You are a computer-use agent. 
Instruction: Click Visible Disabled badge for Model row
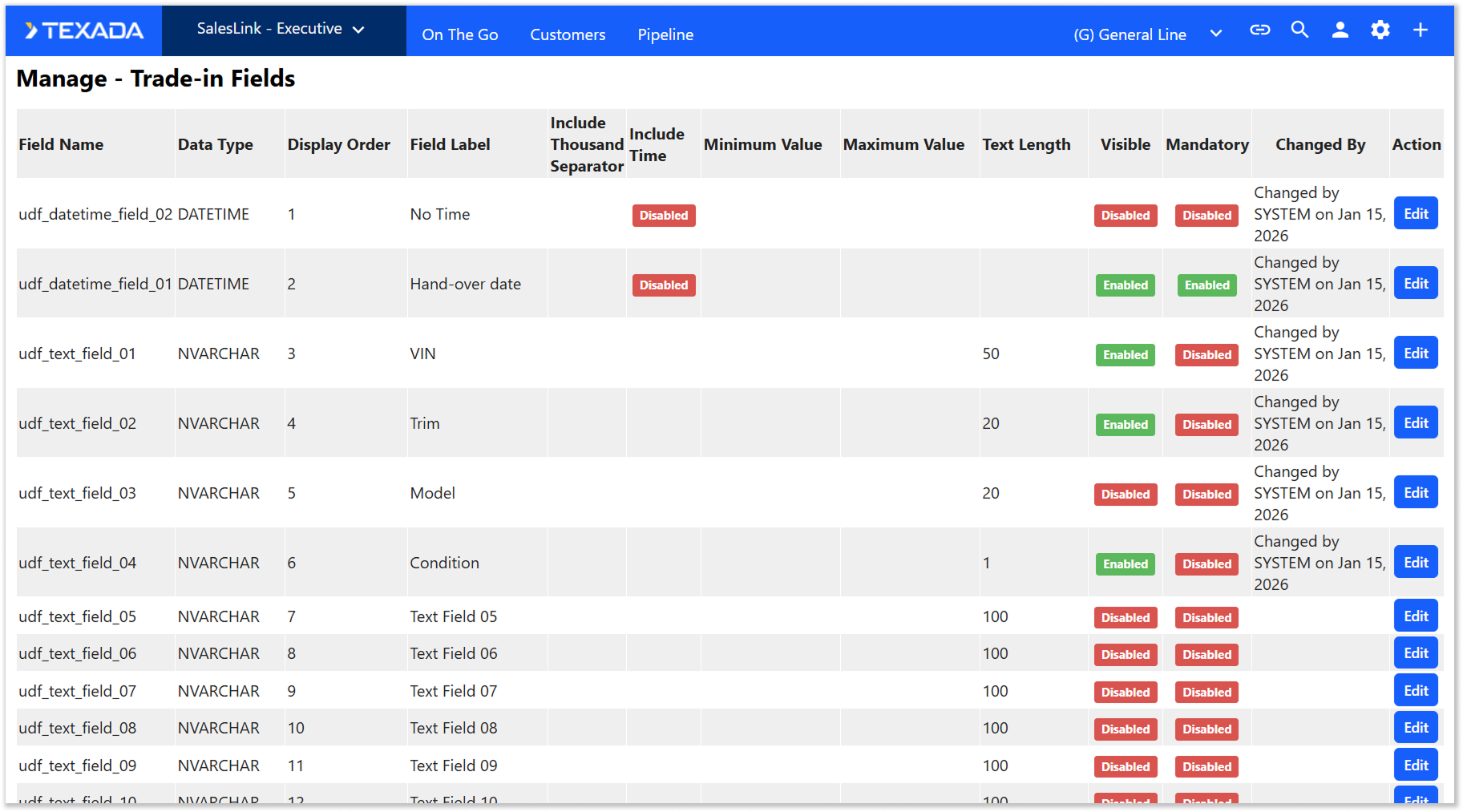click(x=1125, y=495)
